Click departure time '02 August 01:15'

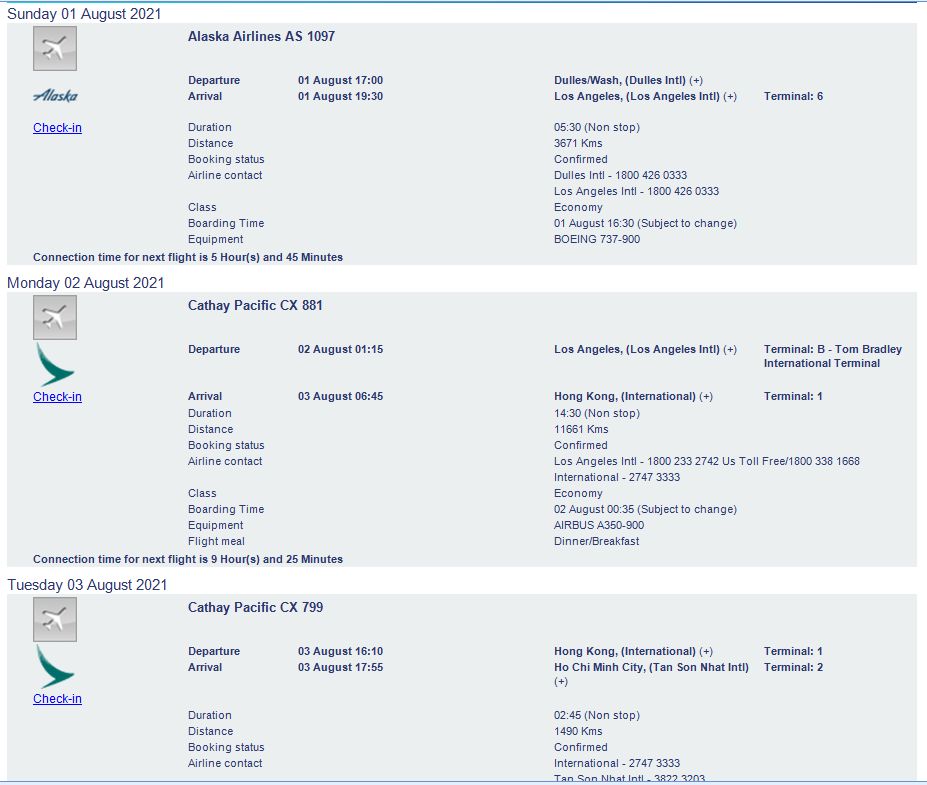(x=341, y=349)
